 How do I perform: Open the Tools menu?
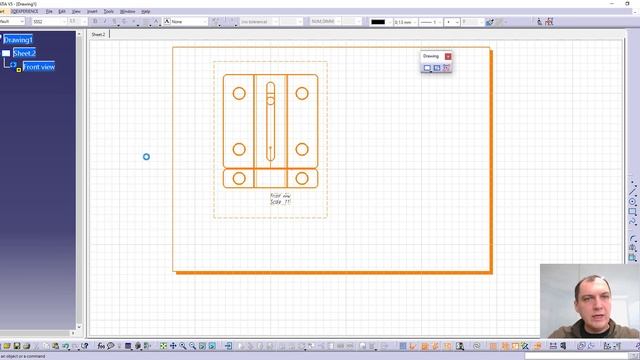coord(109,11)
